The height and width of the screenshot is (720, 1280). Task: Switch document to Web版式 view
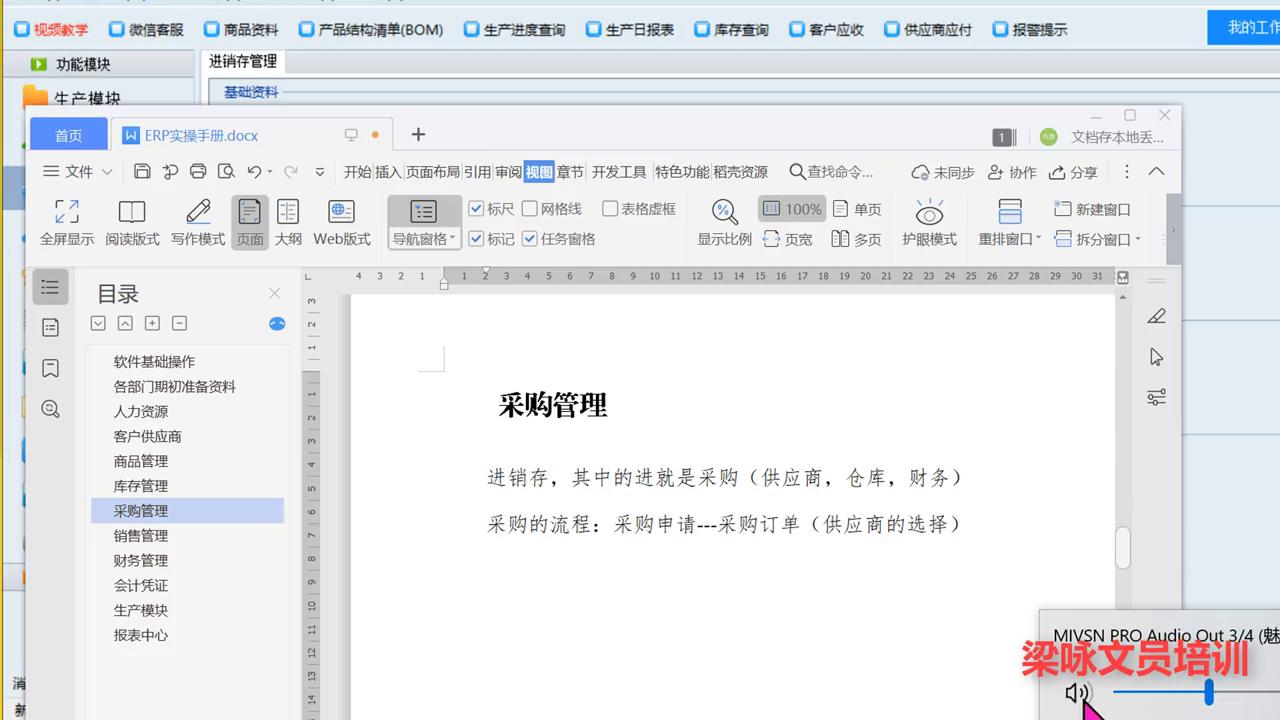[x=341, y=222]
